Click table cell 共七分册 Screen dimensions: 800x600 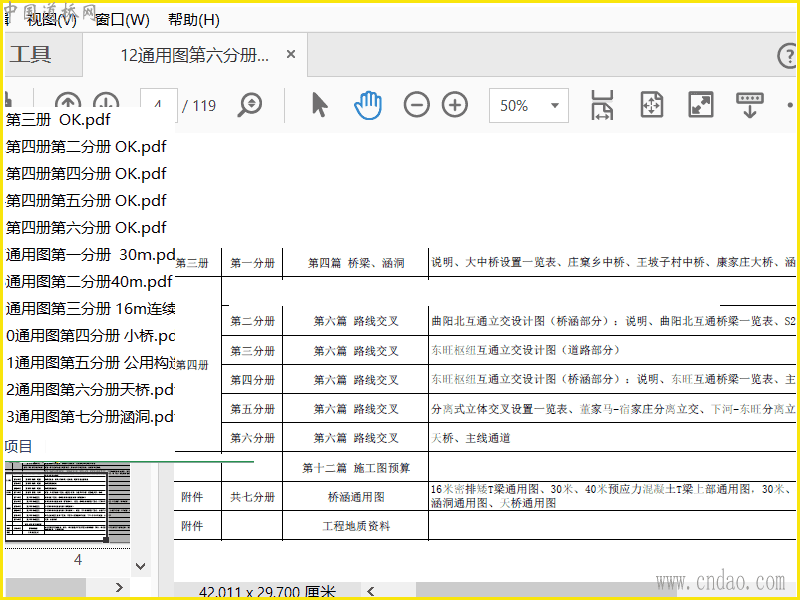[252, 497]
